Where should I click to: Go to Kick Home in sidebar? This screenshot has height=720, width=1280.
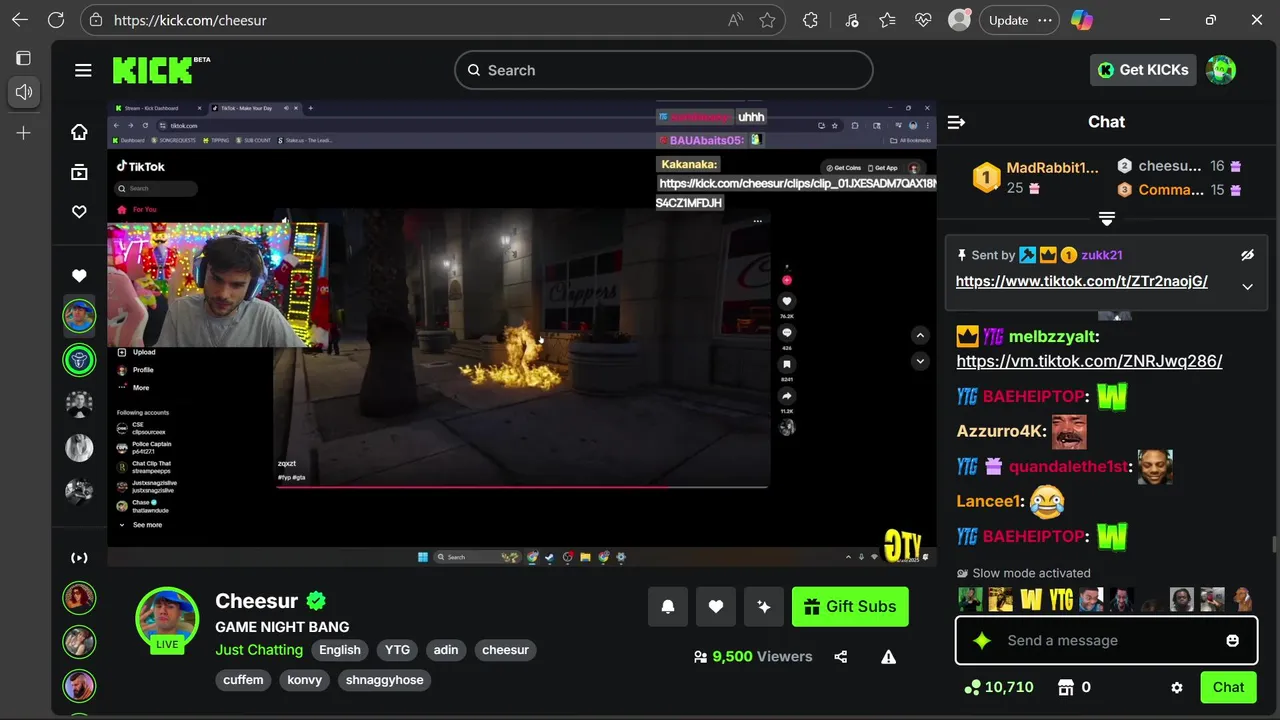[x=79, y=132]
